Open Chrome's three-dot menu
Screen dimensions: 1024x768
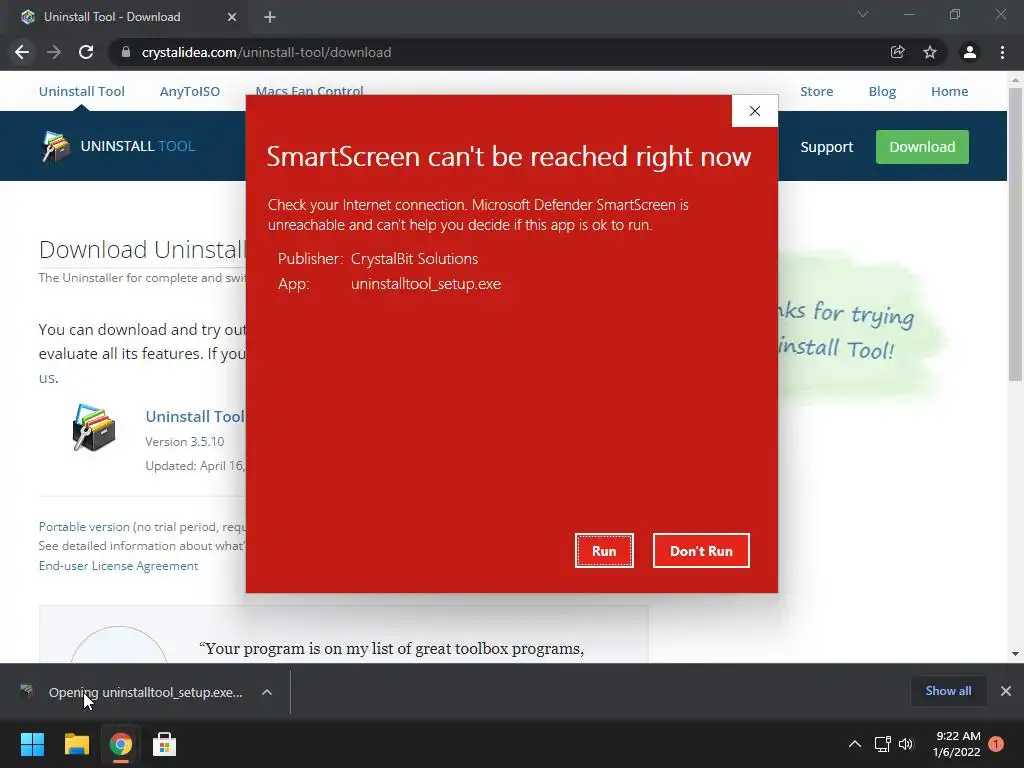click(x=1002, y=52)
